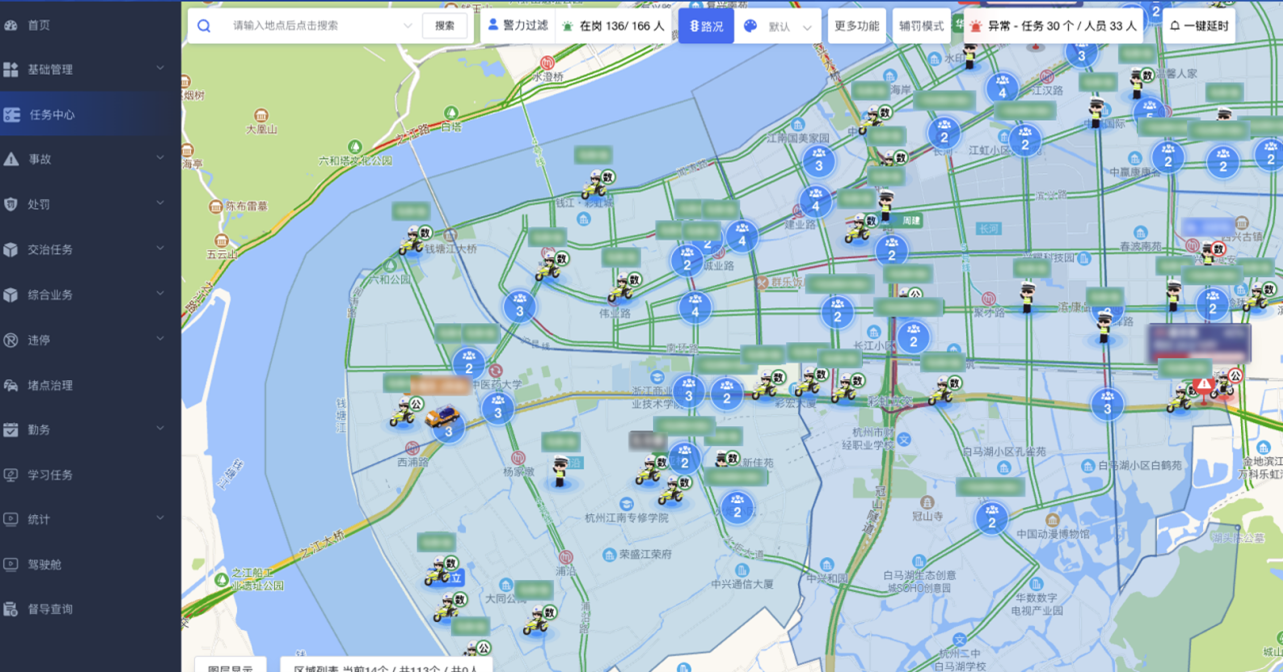Viewport: 1283px width, 672px height.
Task: Click the 违停 no-parking icon in the sidebar
Action: pos(11,340)
